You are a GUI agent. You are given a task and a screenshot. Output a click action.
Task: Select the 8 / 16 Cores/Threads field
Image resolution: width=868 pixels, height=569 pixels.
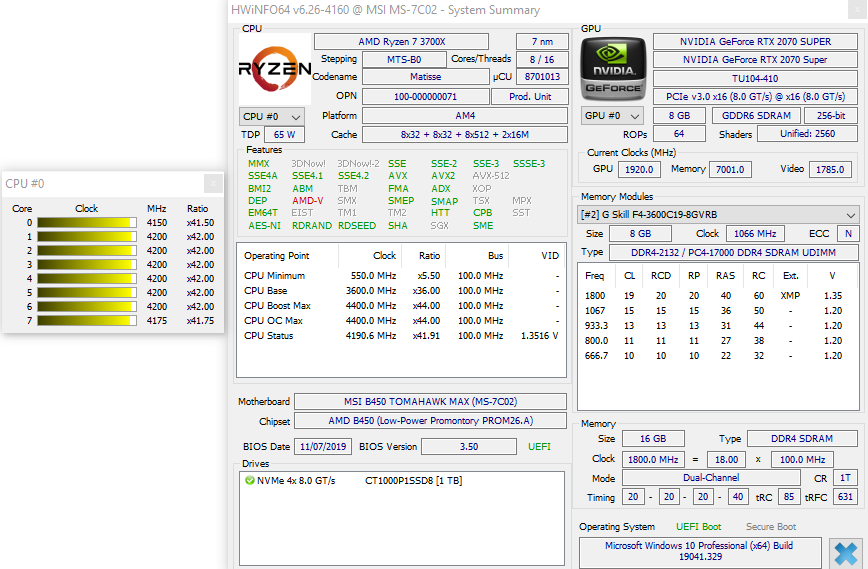[x=542, y=59]
